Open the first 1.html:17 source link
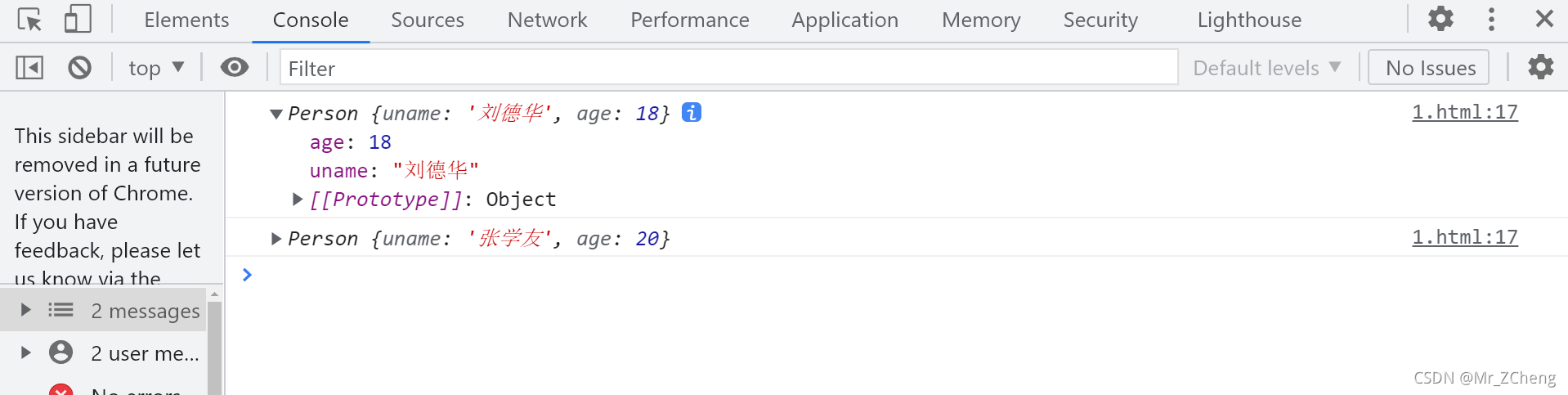Viewport: 1568px width, 395px height. [x=1464, y=112]
